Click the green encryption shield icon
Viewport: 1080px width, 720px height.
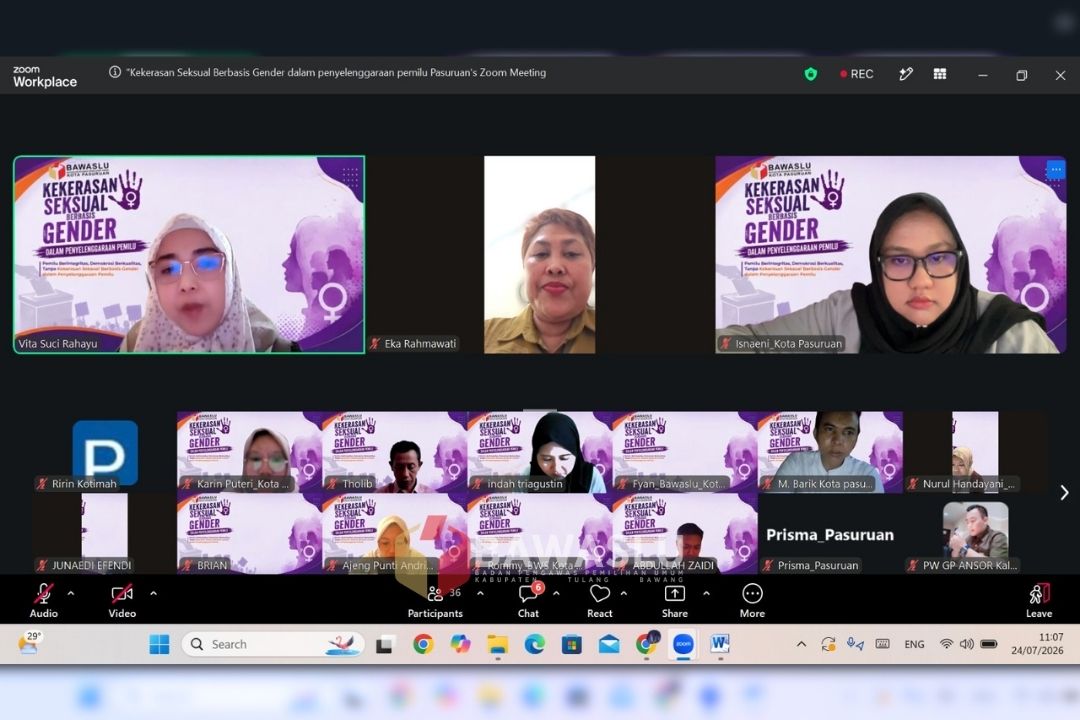point(811,74)
